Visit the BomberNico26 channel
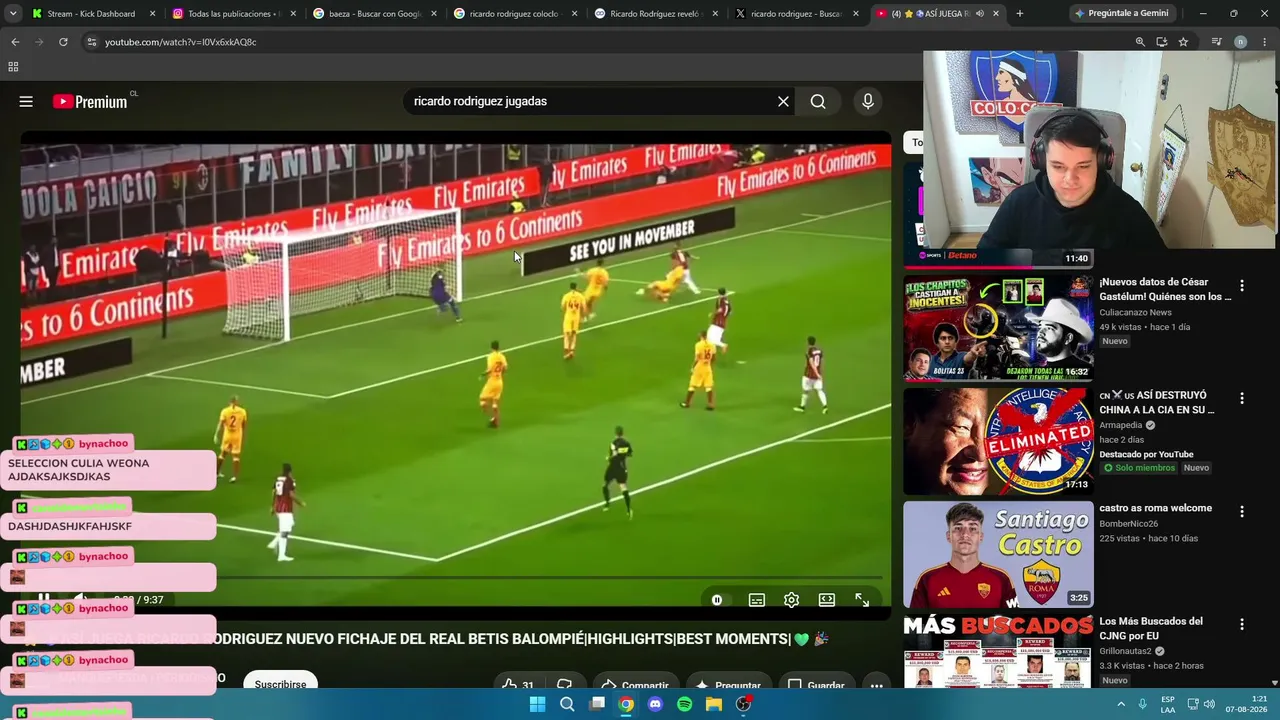The width and height of the screenshot is (1280, 720). [1128, 523]
